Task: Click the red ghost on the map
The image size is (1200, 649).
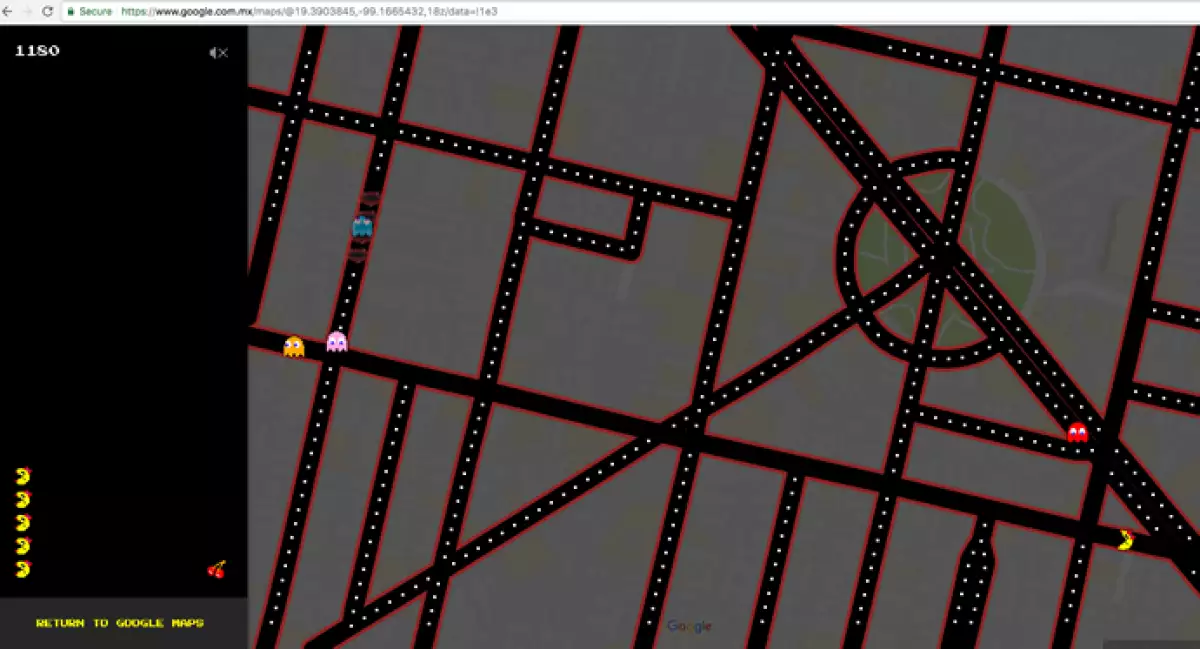Action: coord(1077,432)
